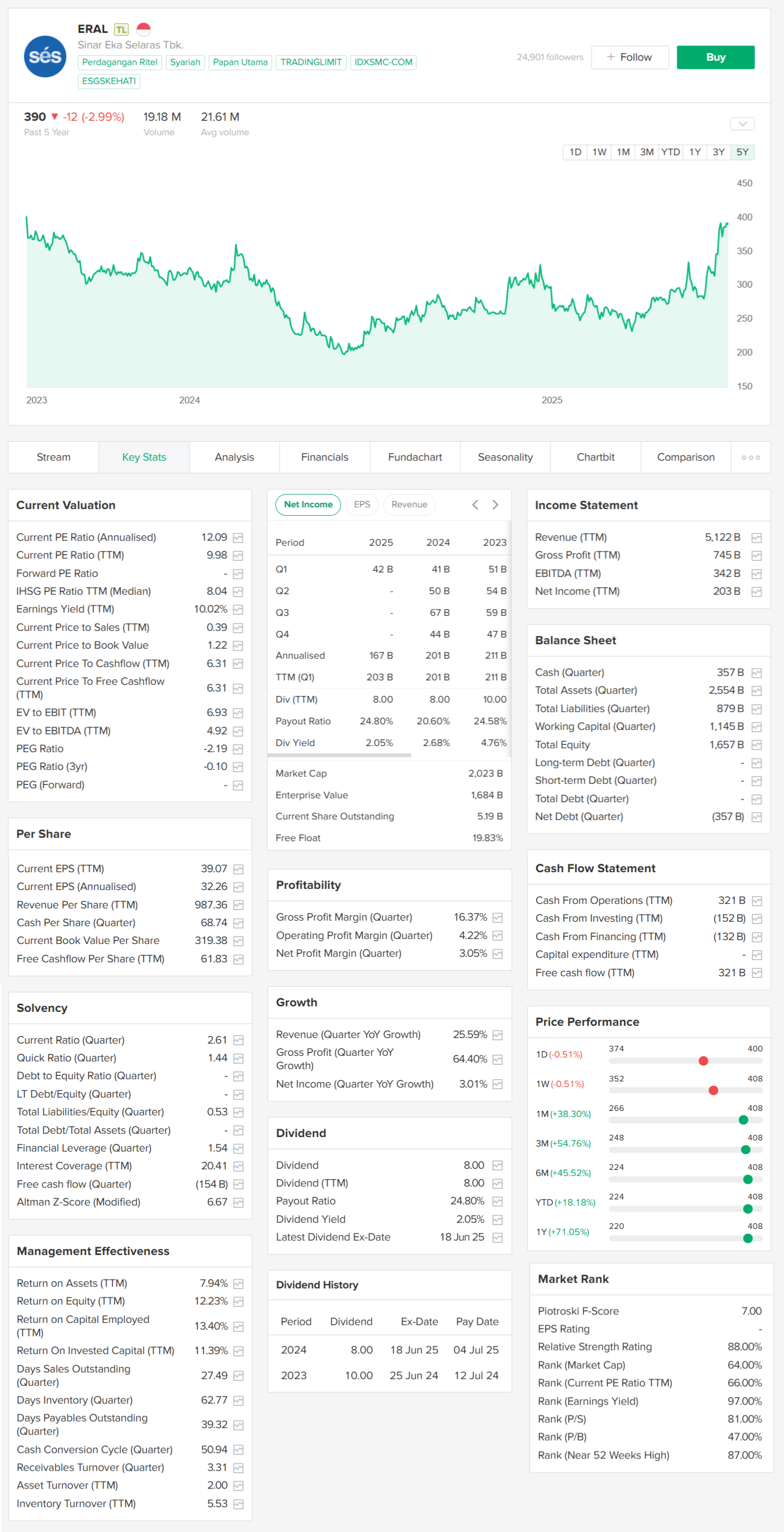Set chart range to 1D
The image size is (784, 1532).
click(x=575, y=152)
